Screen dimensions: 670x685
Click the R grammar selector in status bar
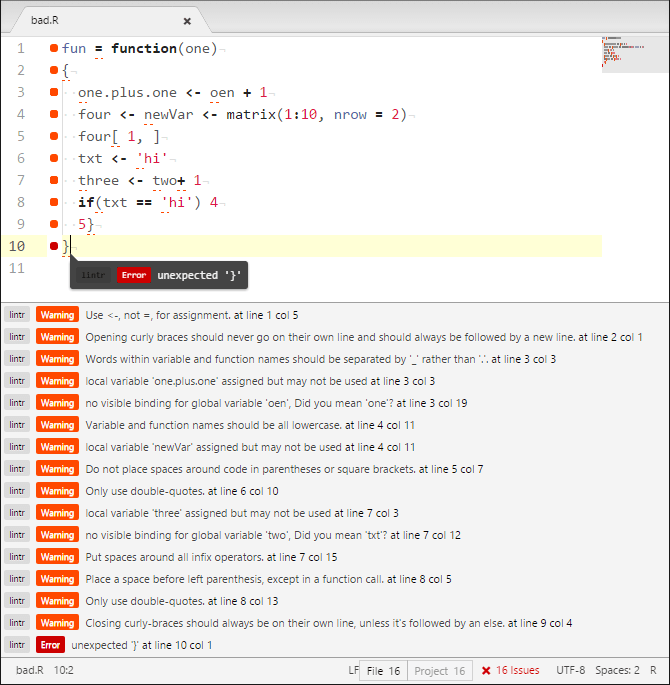653,670
